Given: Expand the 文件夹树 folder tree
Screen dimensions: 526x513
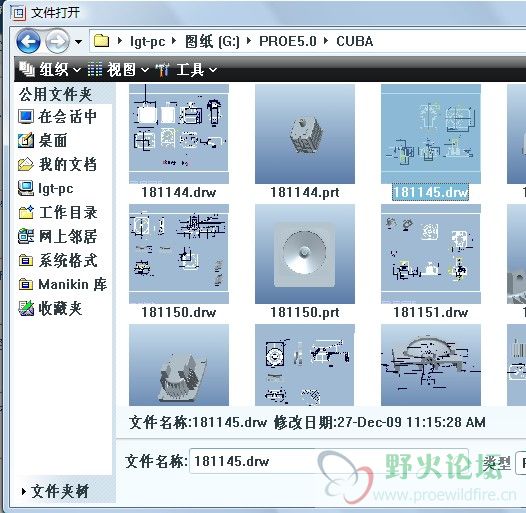Looking at the screenshot, I should coord(55,492).
